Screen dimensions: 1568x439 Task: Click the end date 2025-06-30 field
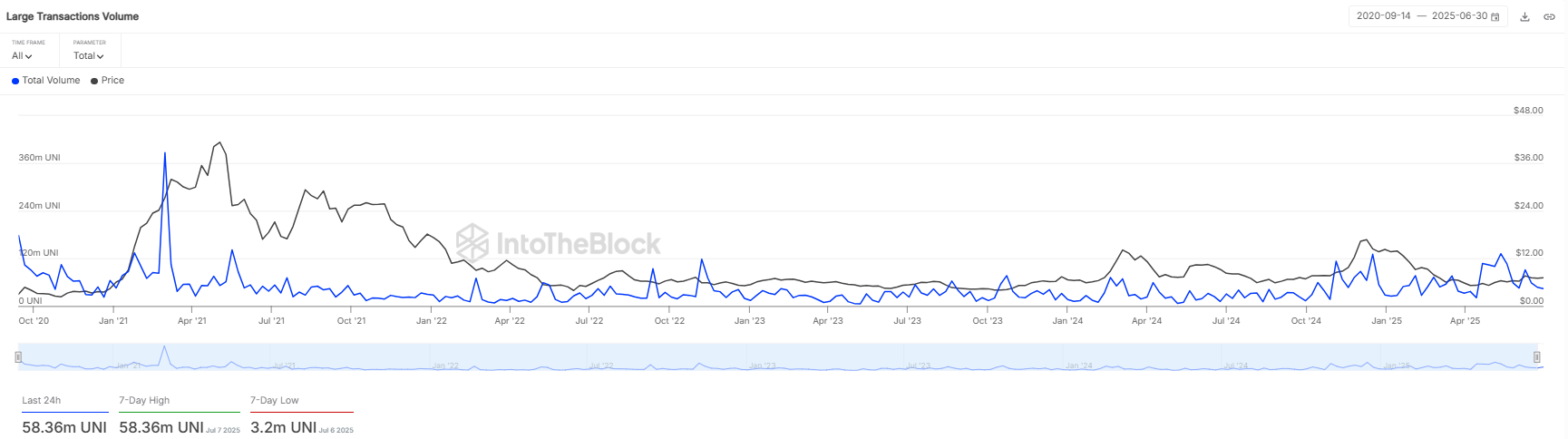point(1458,16)
